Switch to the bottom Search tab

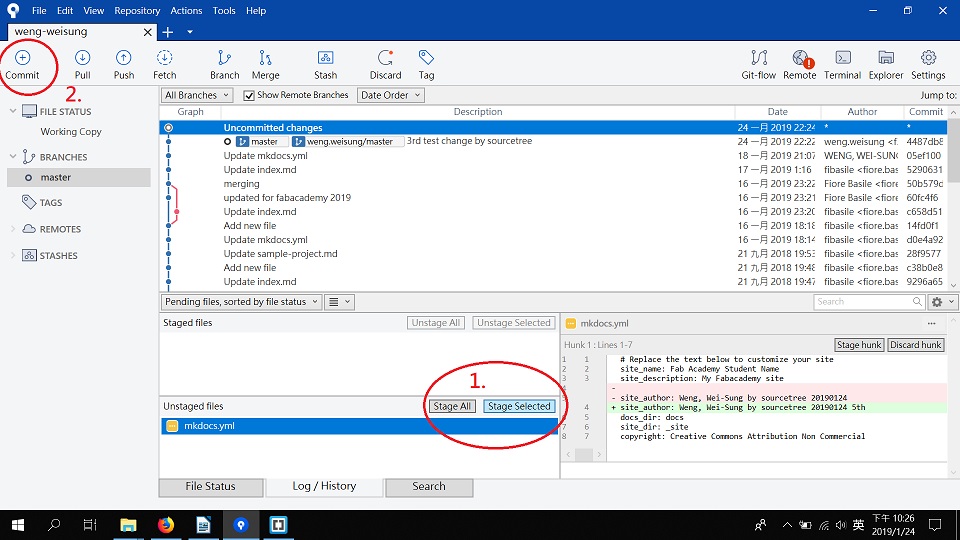[429, 487]
